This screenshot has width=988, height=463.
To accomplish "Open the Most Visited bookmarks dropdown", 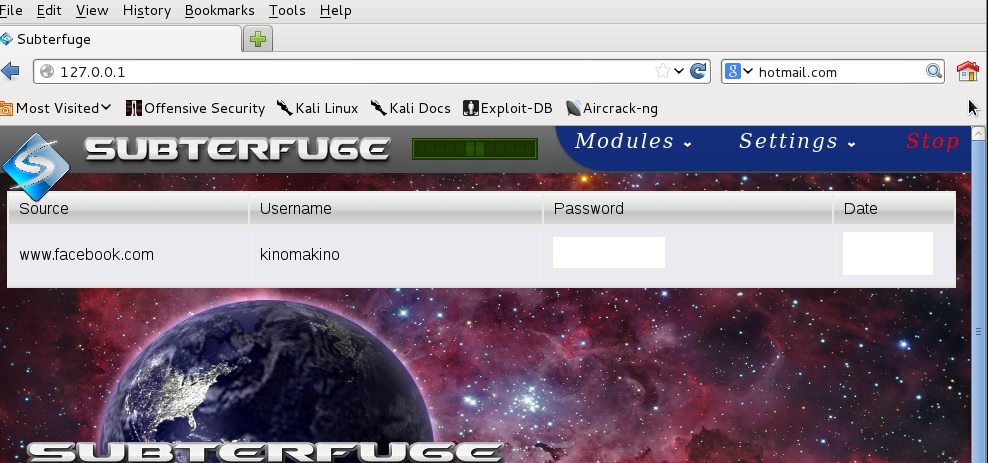I will point(57,108).
